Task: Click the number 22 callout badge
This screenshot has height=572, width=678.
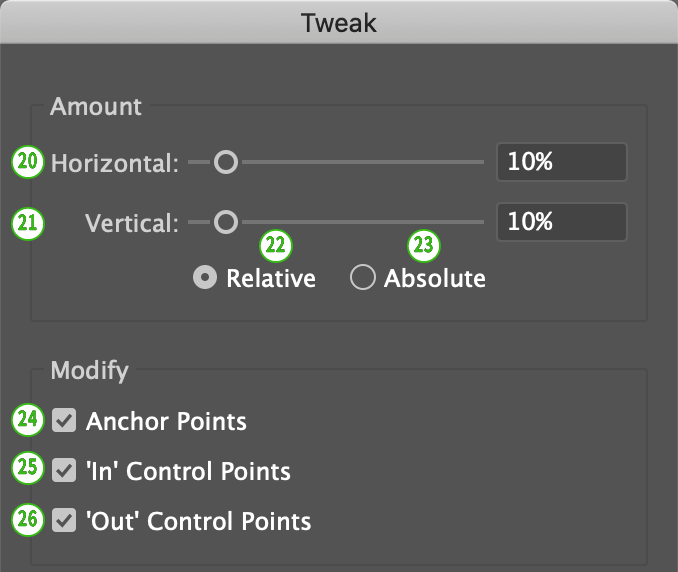Action: pos(275,245)
